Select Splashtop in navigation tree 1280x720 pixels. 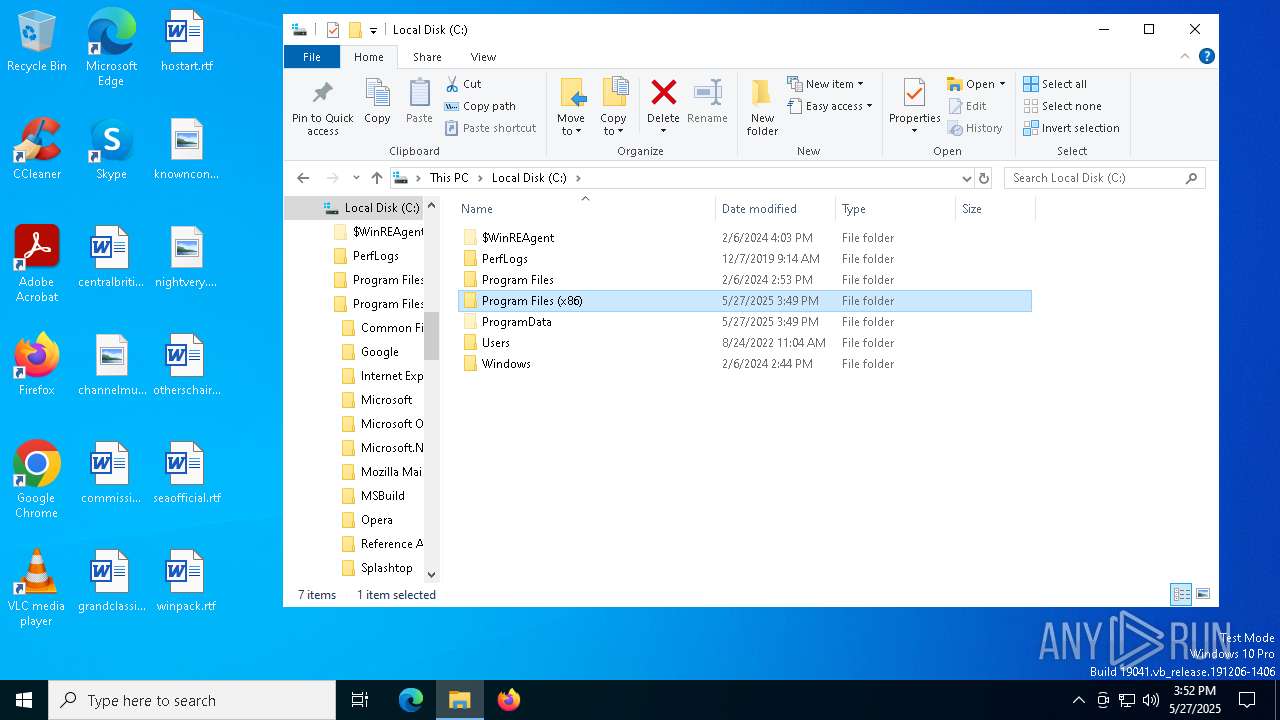386,568
